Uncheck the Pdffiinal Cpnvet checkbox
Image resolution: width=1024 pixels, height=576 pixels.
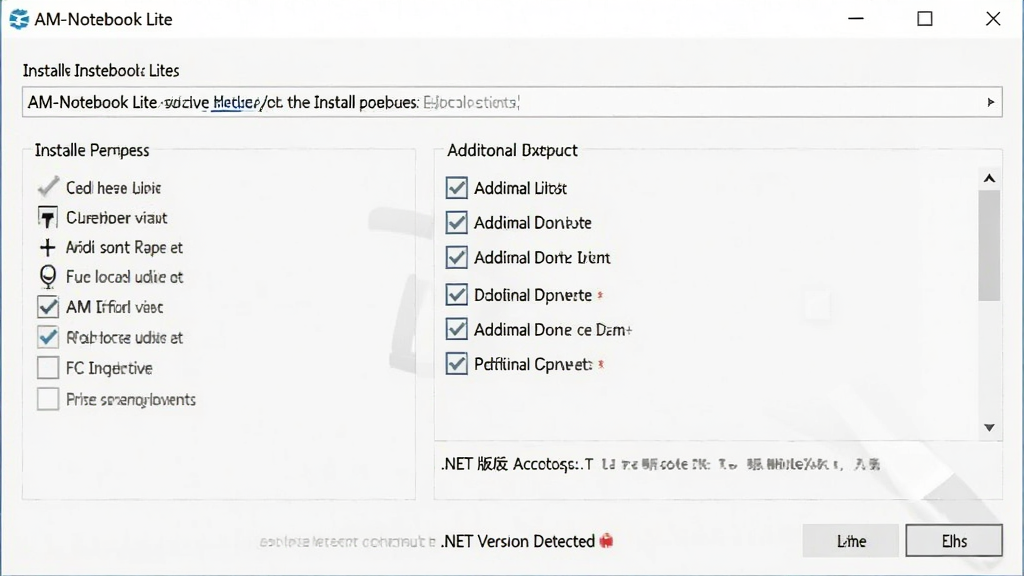456,363
